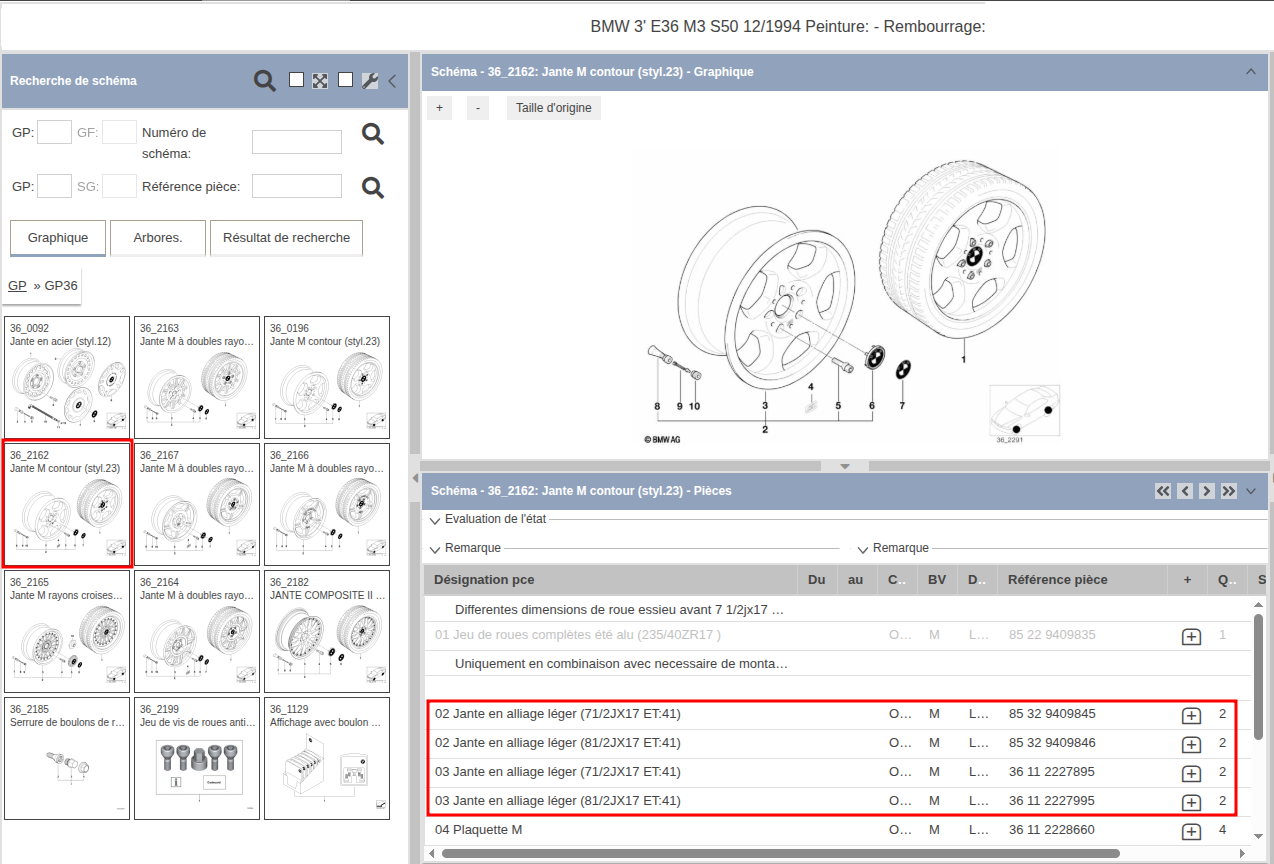This screenshot has height=864, width=1274.
Task: Open thumbnail 36_2165 Jante M rayons croisés
Action: [67, 632]
